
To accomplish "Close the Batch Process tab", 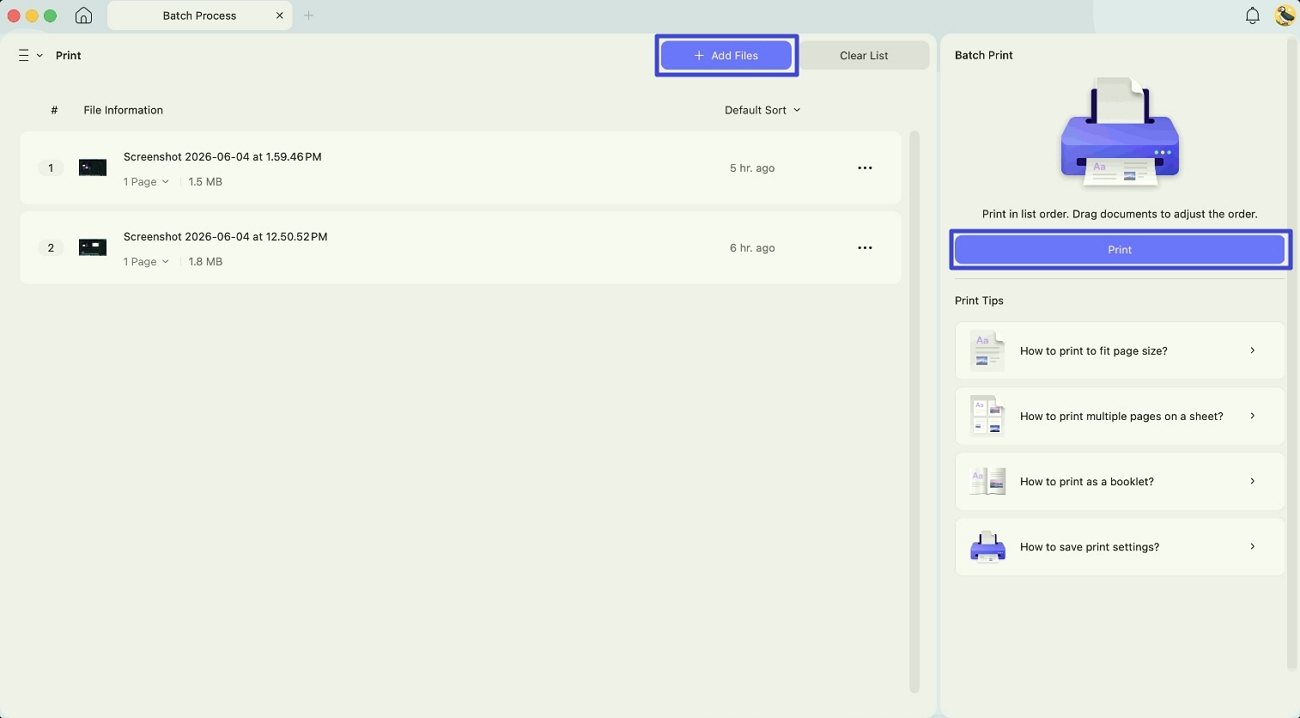I will 280,15.
